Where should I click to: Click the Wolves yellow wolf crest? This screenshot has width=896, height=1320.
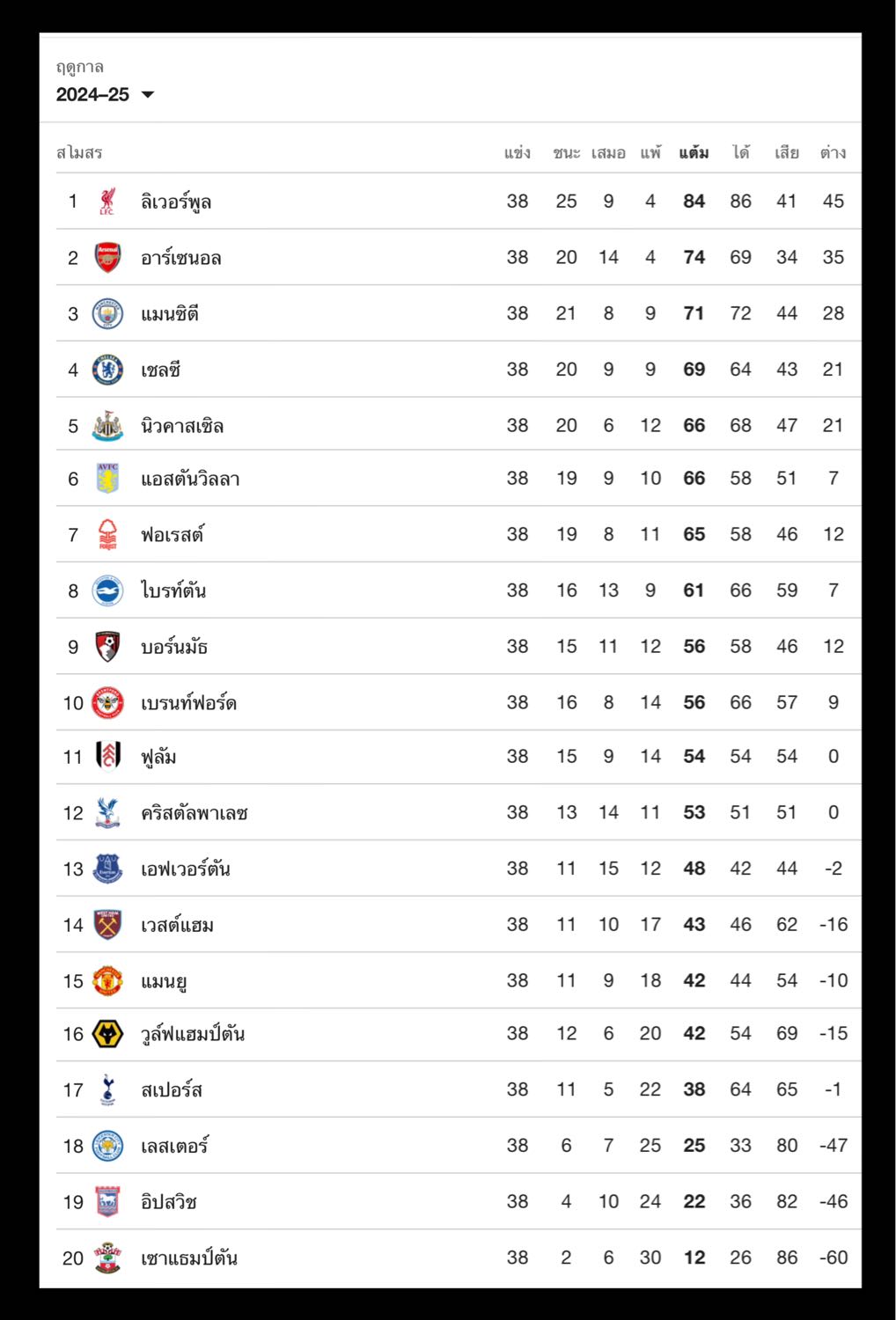107,1033
